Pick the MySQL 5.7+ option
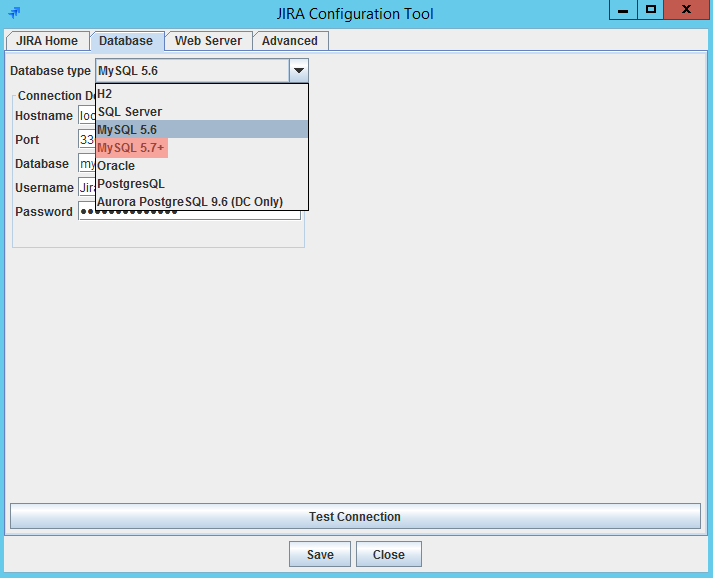This screenshot has height=578, width=713. [x=202, y=148]
